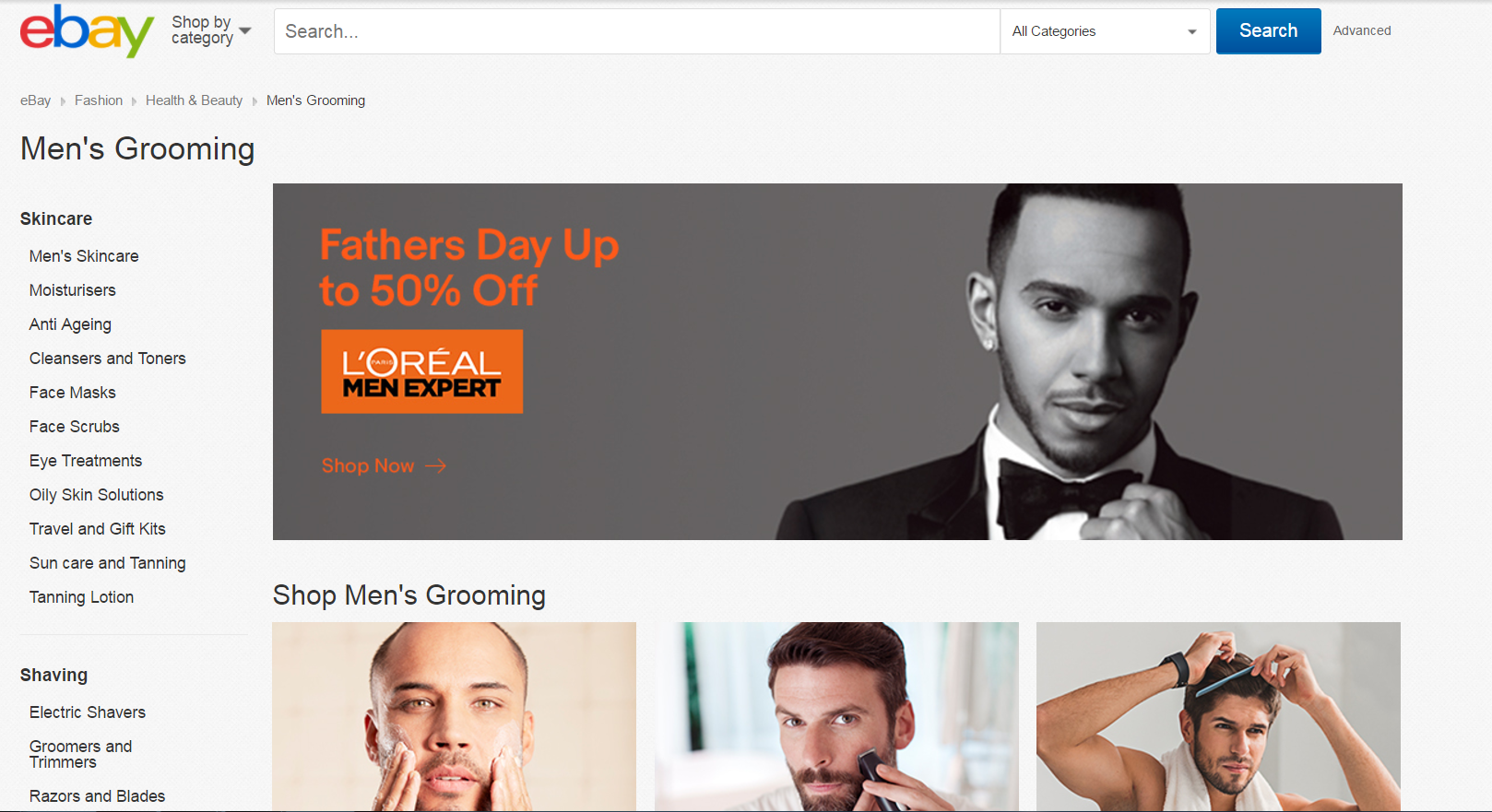Click the eBay logo

pos(87,31)
